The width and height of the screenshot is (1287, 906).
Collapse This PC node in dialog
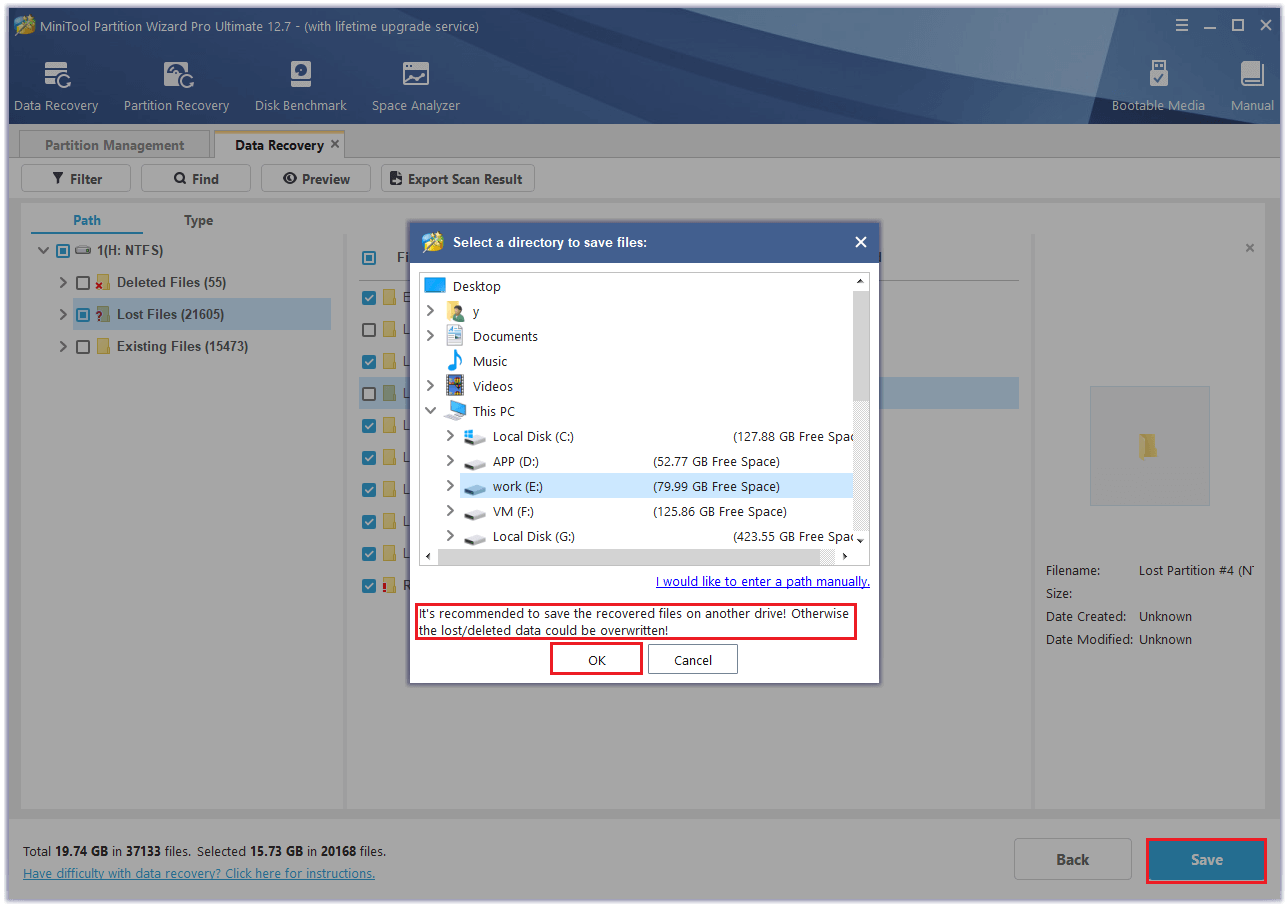click(431, 411)
